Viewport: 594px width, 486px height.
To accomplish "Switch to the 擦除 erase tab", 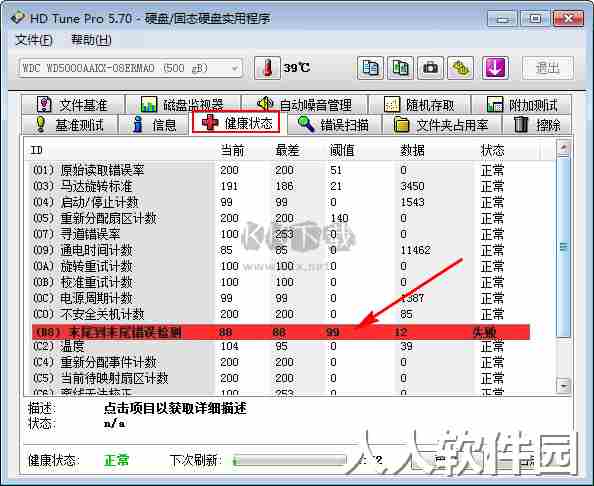I will pyautogui.click(x=537, y=125).
